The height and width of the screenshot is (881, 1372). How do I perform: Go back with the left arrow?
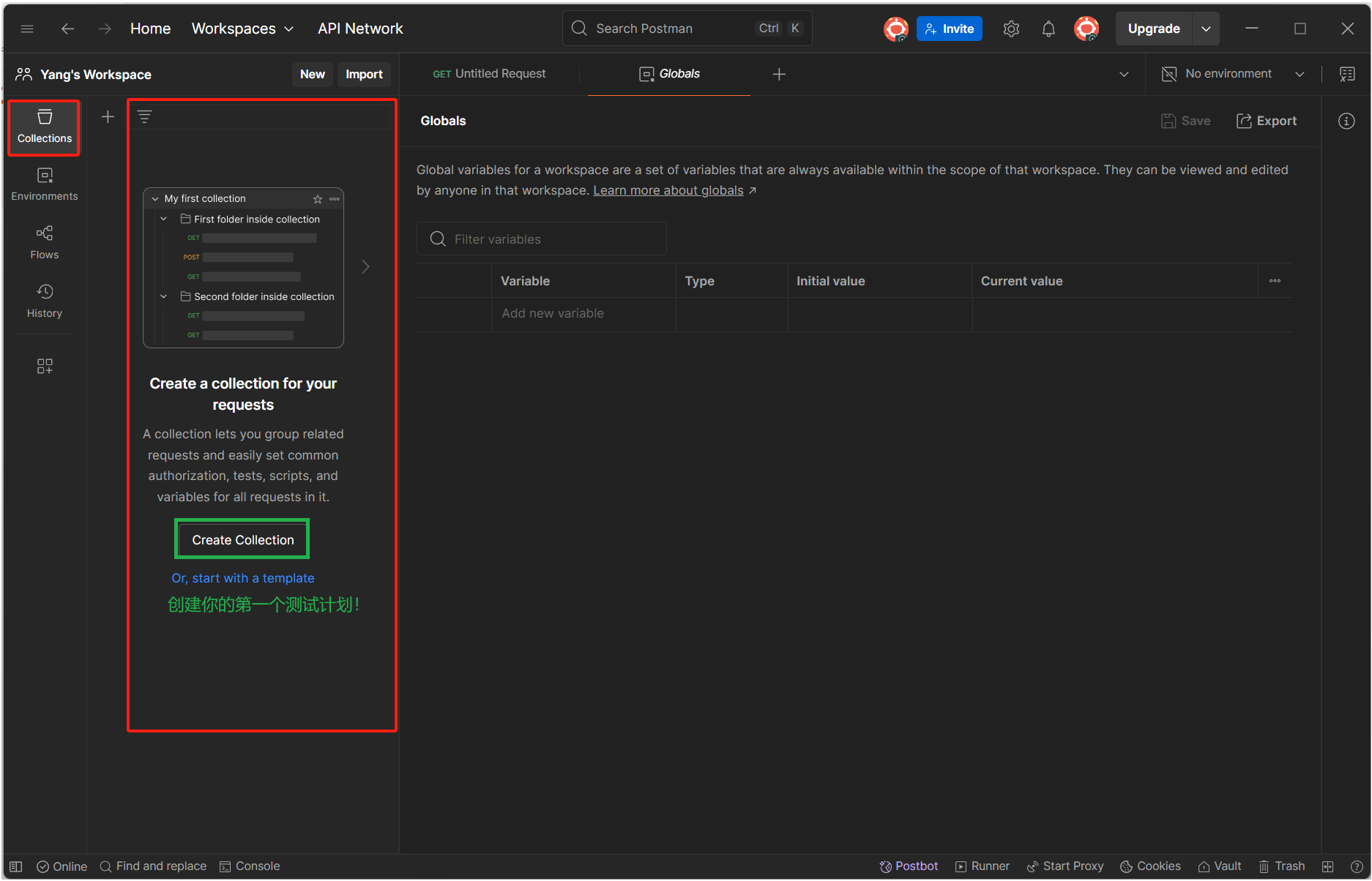pos(67,29)
